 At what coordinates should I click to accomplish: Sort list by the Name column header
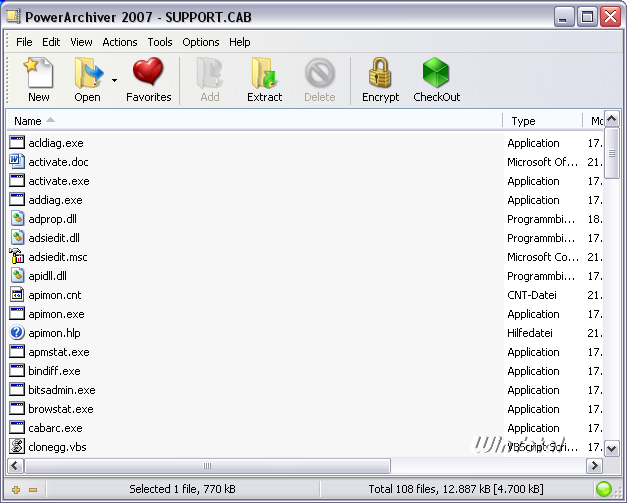[254, 121]
